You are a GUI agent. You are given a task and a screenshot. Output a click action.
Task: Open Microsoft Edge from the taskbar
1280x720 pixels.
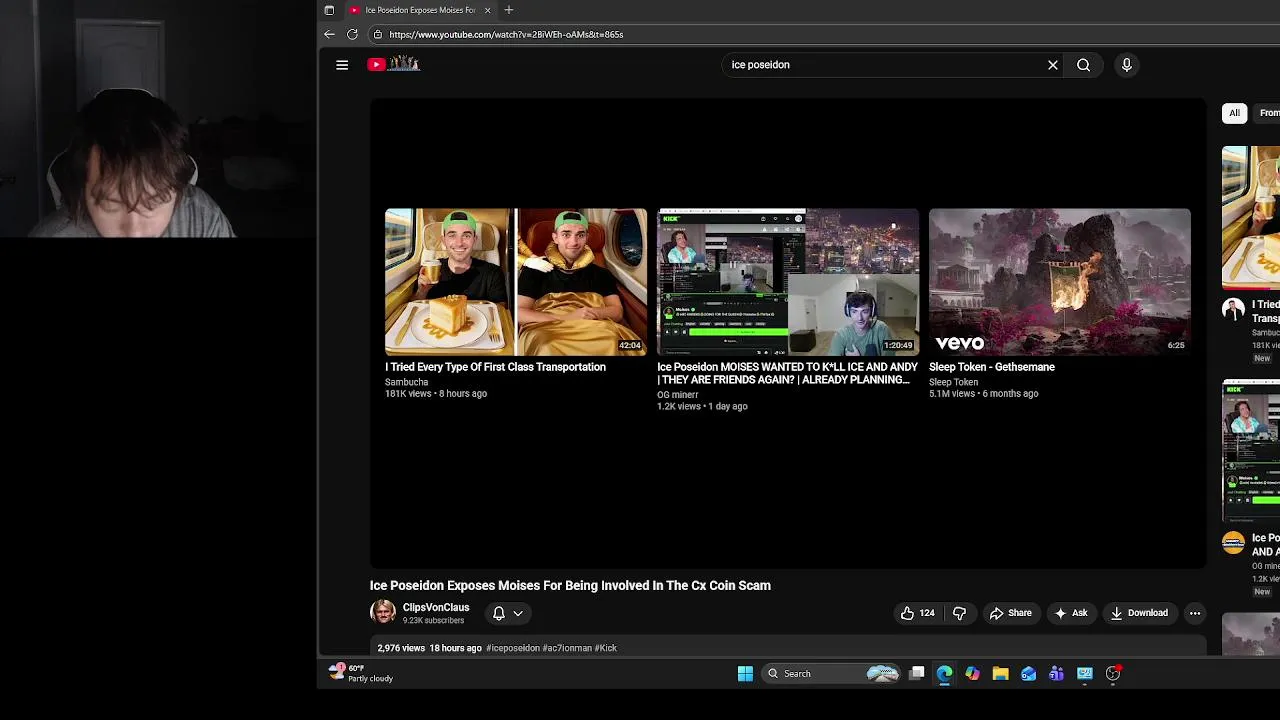click(944, 674)
